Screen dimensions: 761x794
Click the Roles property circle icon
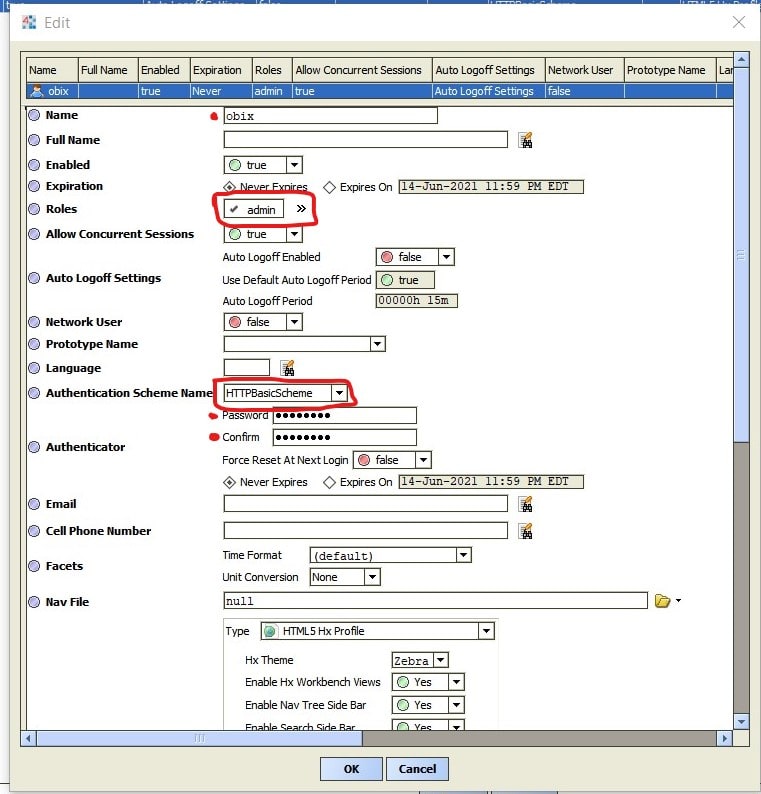(34, 209)
